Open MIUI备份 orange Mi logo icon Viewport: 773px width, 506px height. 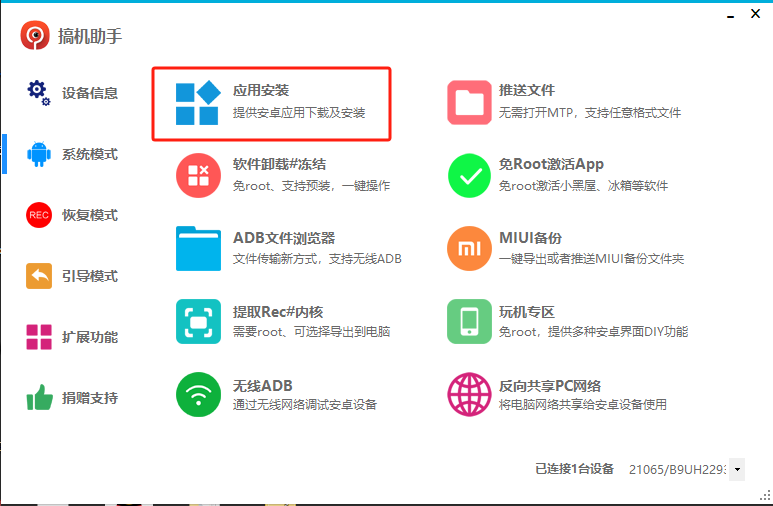469,248
